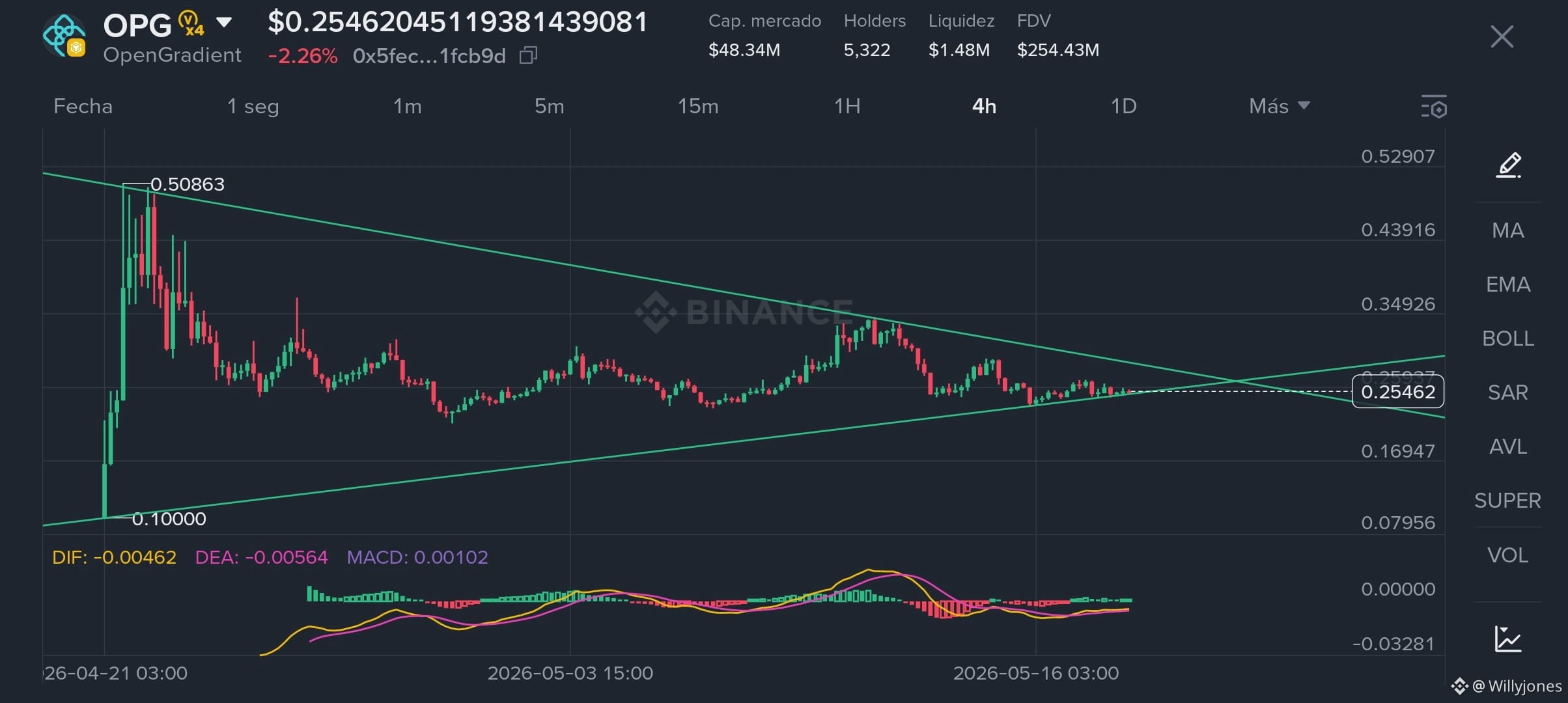Click the $254.43M FDV value
The height and width of the screenshot is (703, 1568).
[x=1058, y=50]
